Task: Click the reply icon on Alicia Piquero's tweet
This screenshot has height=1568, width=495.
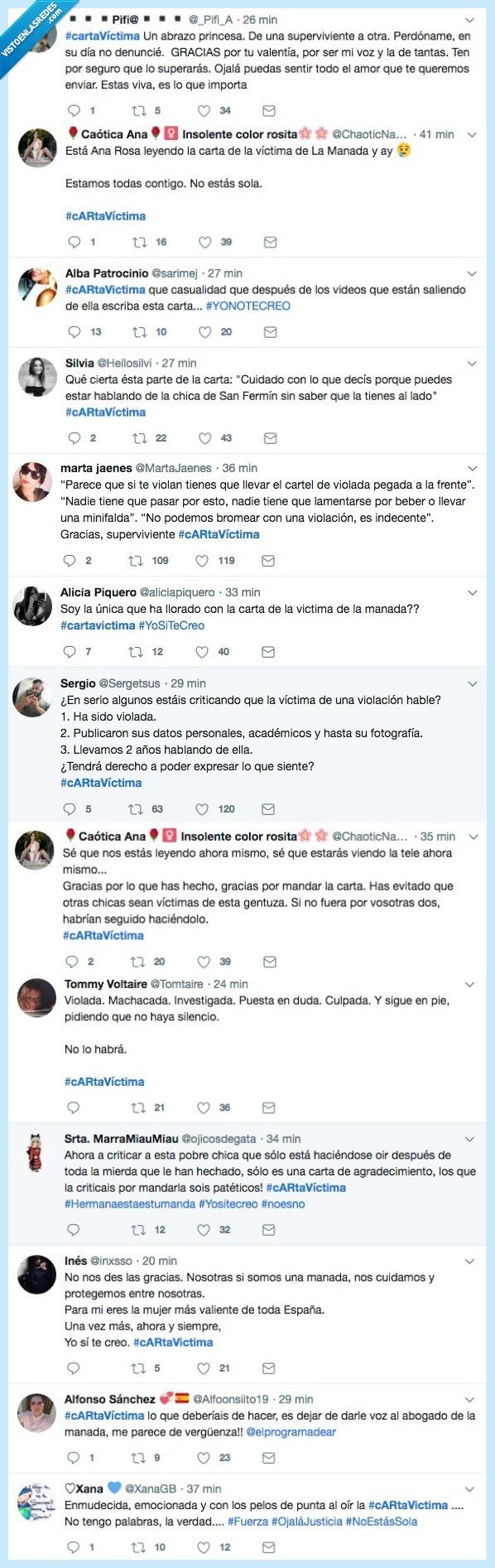Action: point(73,652)
